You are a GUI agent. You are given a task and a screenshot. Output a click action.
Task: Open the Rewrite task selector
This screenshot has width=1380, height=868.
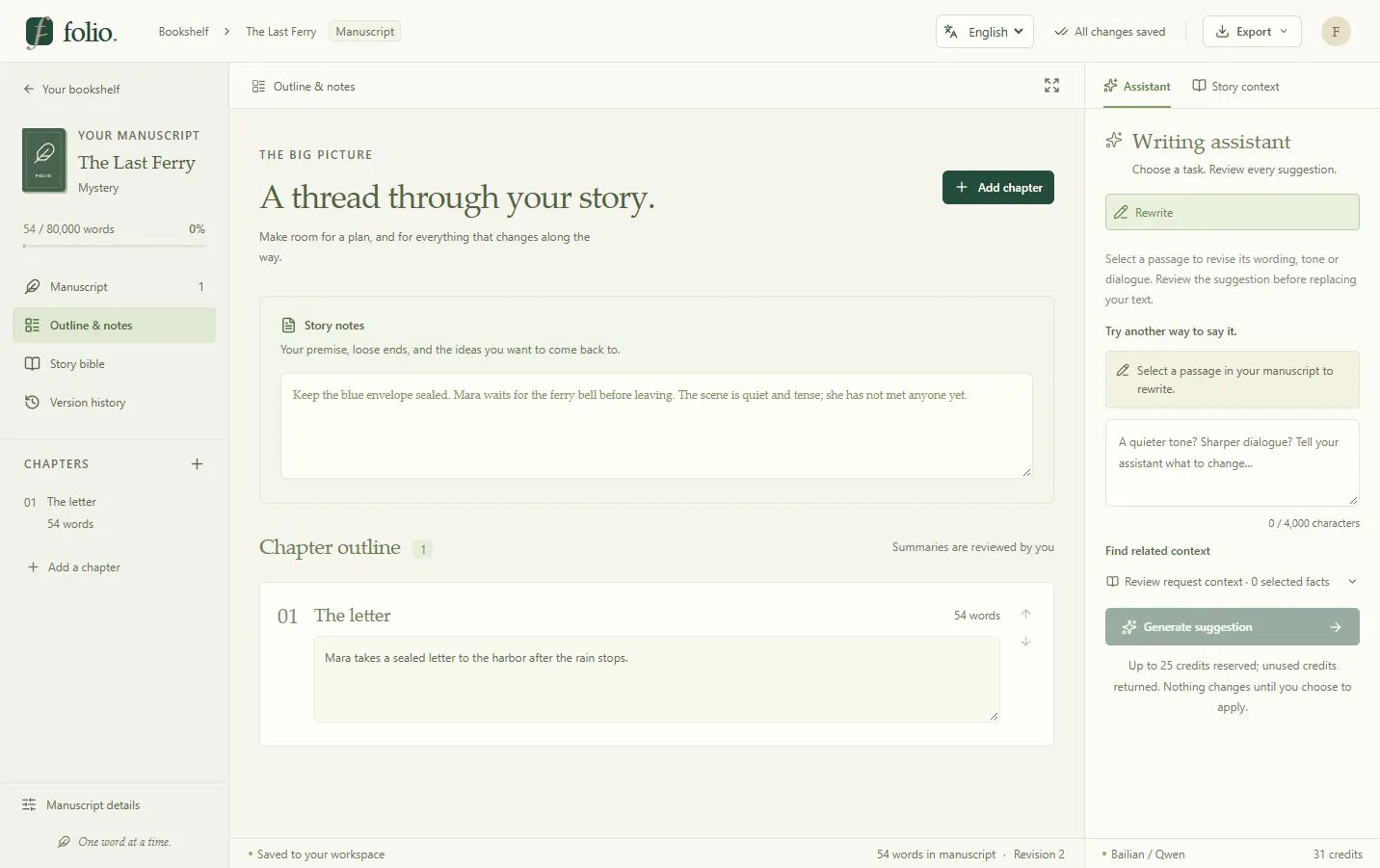click(x=1232, y=212)
